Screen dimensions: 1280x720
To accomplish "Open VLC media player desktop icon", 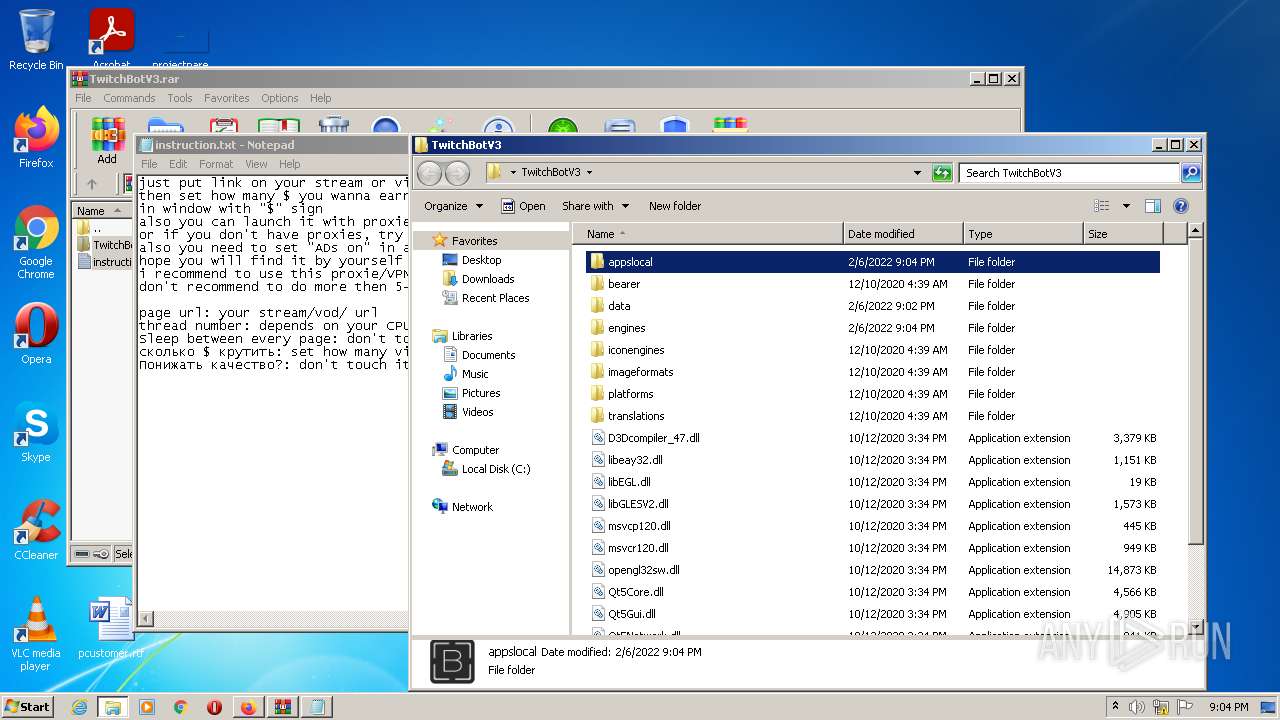I will [x=36, y=634].
